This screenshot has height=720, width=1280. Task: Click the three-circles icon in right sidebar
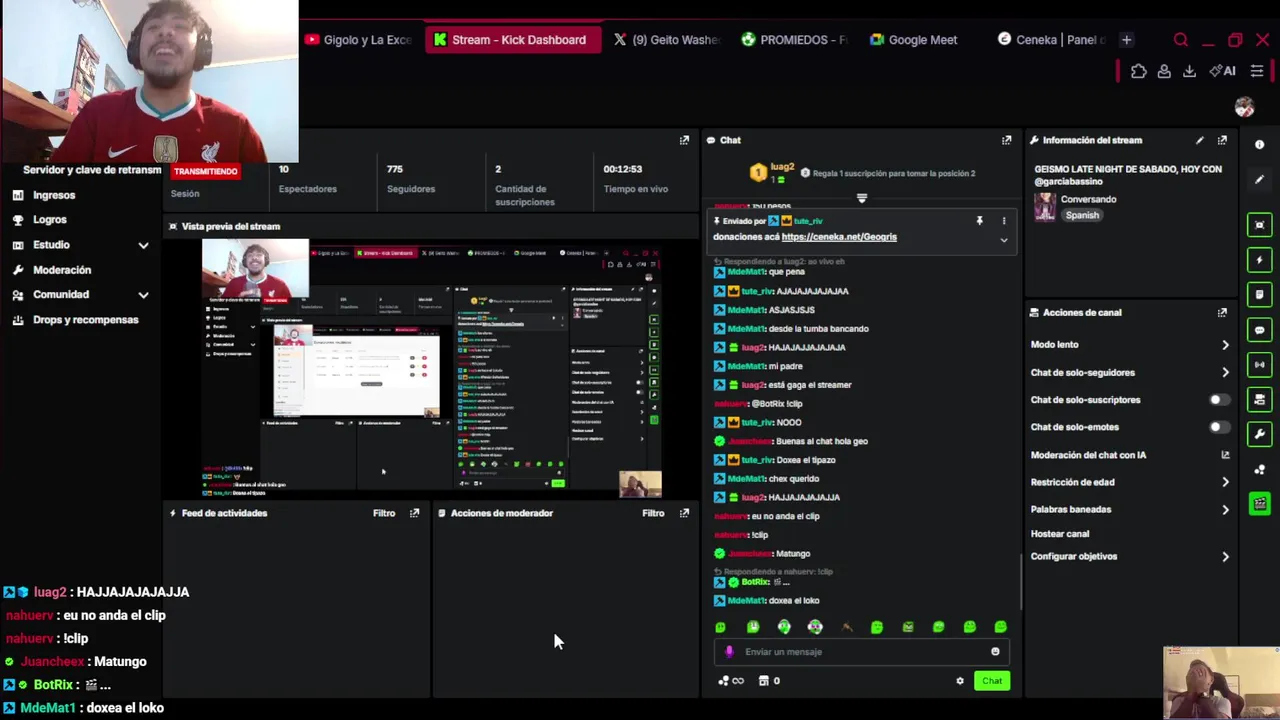coord(1259,469)
